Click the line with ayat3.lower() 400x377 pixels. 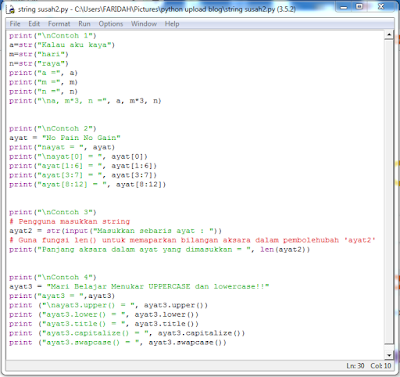coord(104,315)
